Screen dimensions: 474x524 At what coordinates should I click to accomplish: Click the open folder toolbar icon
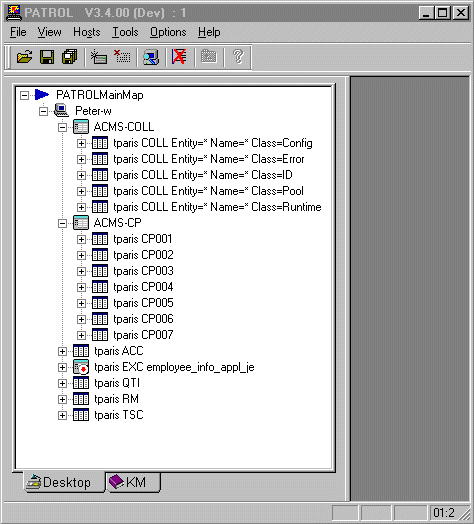[25, 57]
